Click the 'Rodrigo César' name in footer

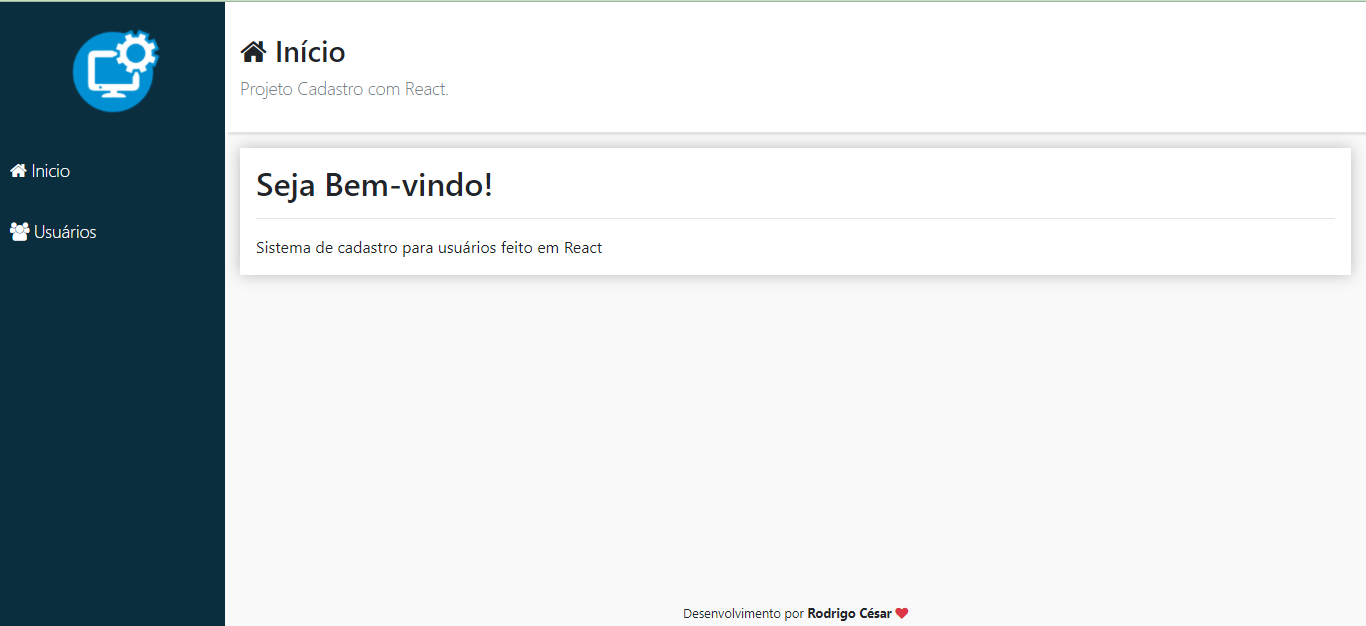849,613
